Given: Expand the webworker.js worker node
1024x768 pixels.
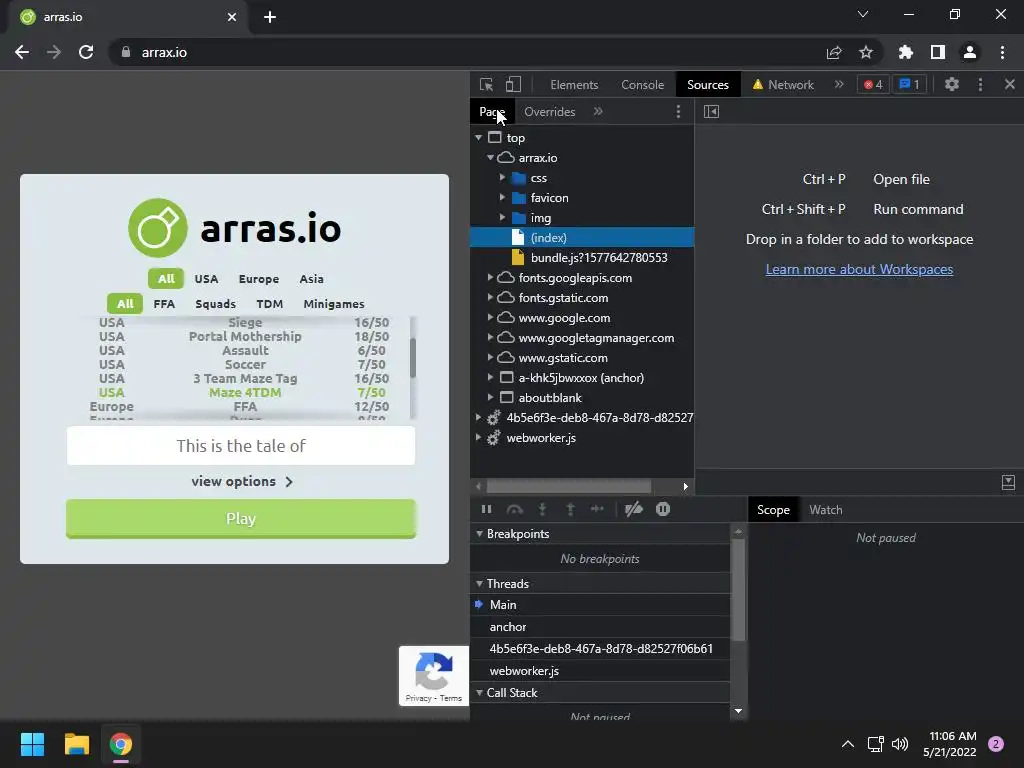Looking at the screenshot, I should 479,438.
